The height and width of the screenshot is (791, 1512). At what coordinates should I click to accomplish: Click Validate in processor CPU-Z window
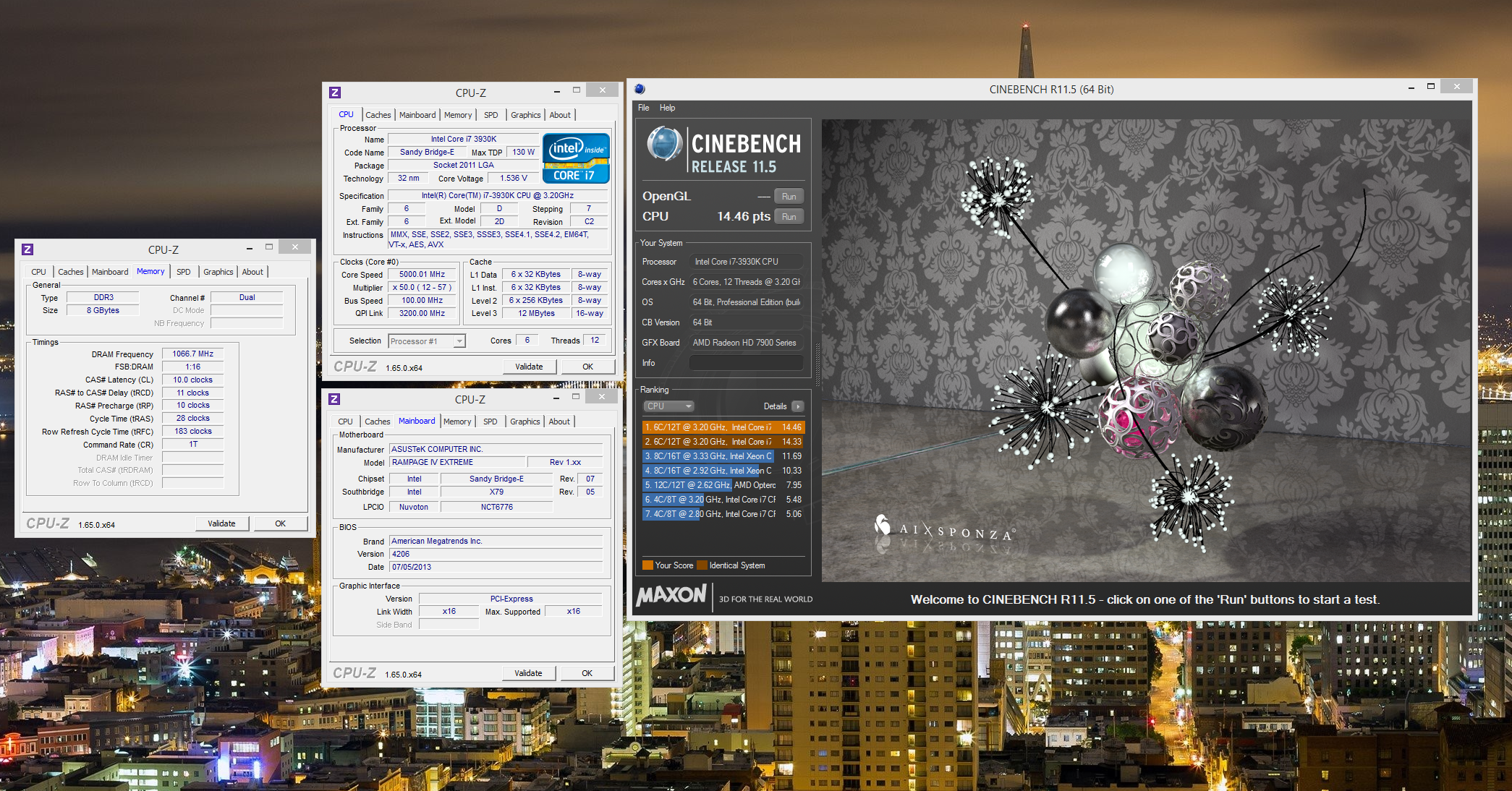tap(529, 367)
